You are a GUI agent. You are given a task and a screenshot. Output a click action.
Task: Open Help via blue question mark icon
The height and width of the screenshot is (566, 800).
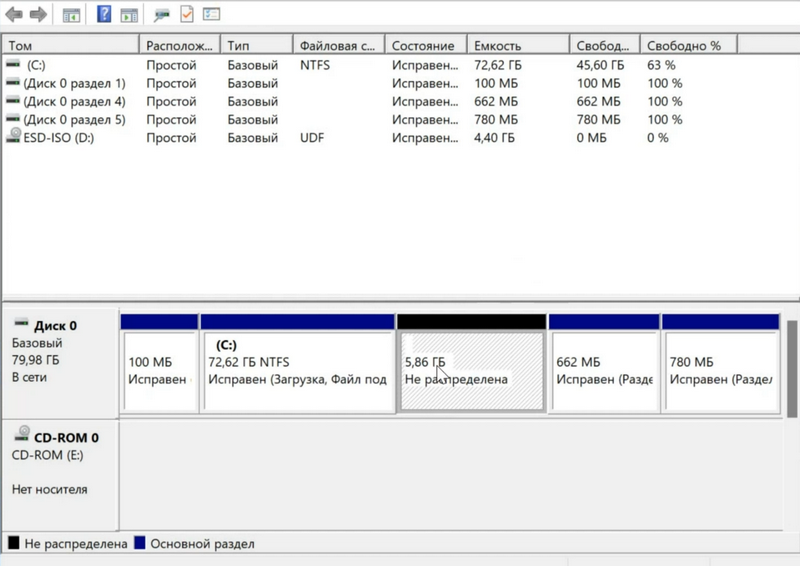point(104,15)
